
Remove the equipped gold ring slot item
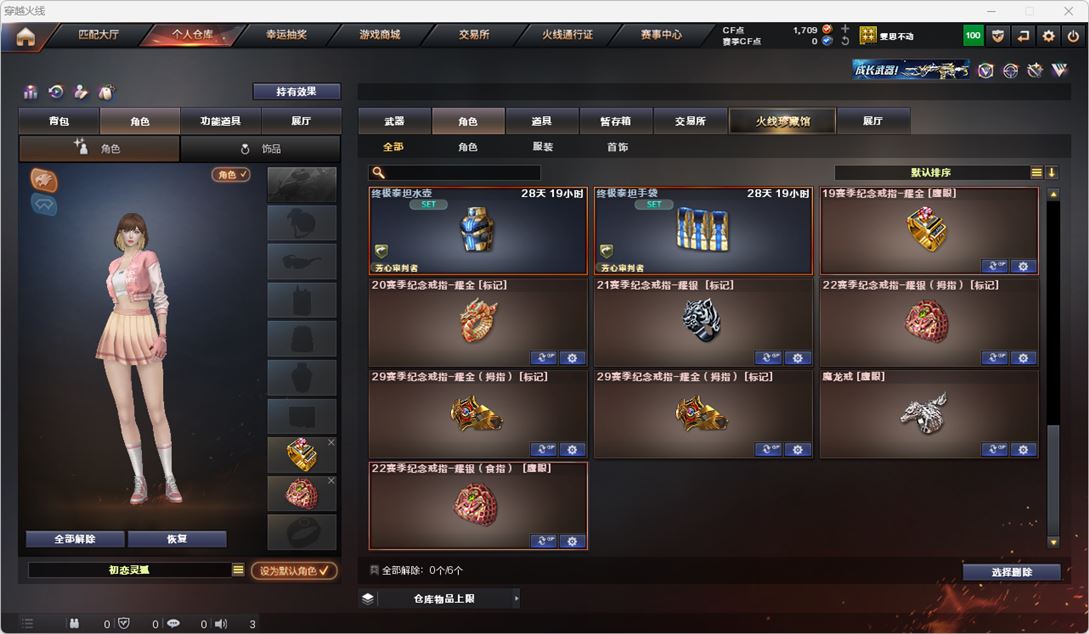(x=331, y=442)
